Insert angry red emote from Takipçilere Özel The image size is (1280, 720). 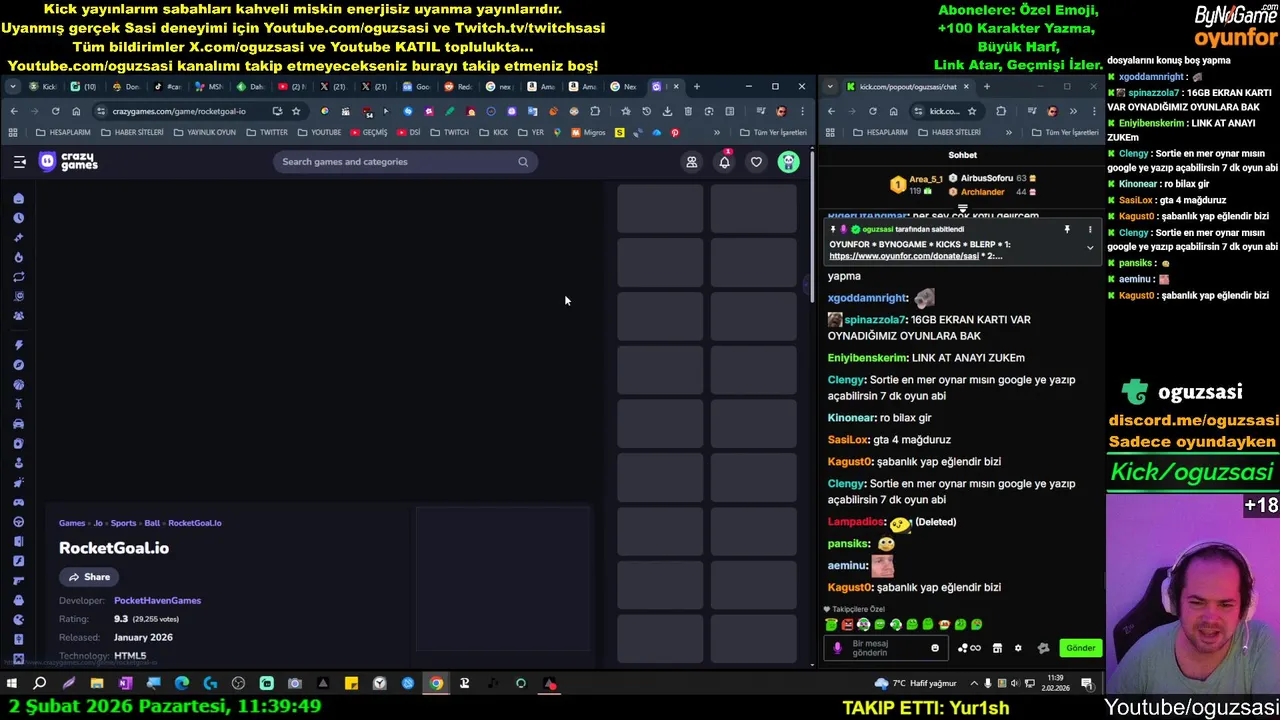click(x=848, y=624)
